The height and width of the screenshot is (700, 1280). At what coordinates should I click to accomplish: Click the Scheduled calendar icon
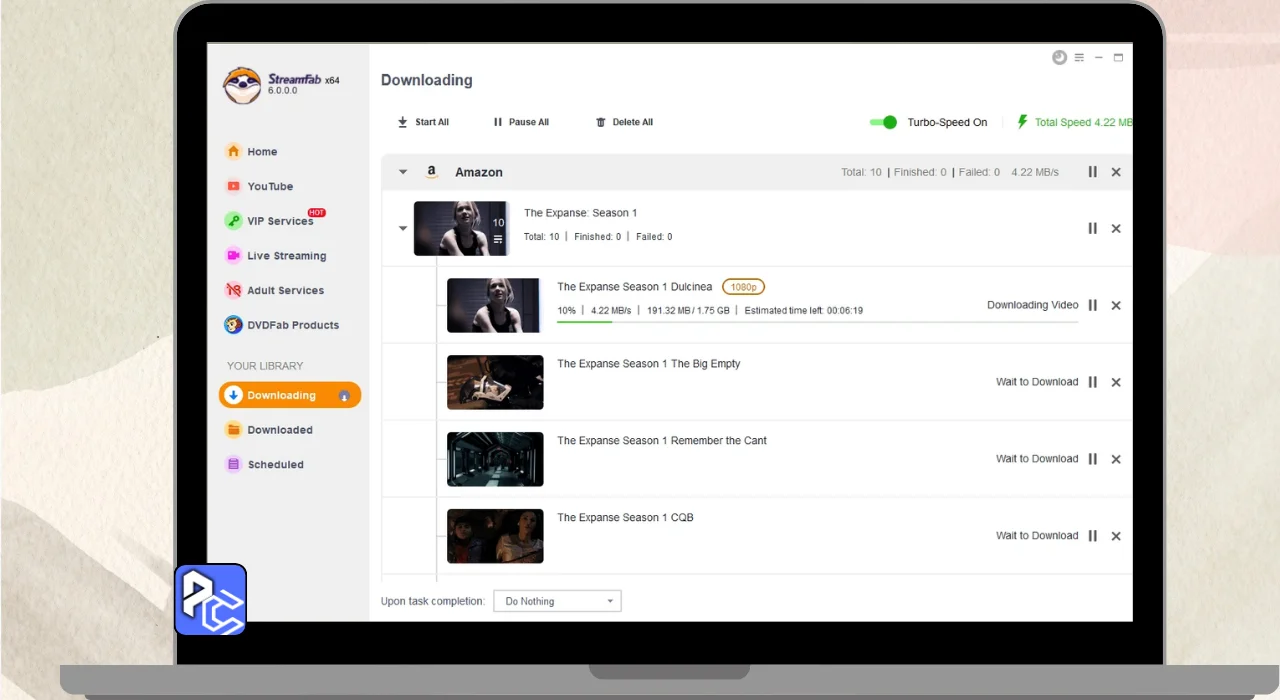tap(233, 464)
